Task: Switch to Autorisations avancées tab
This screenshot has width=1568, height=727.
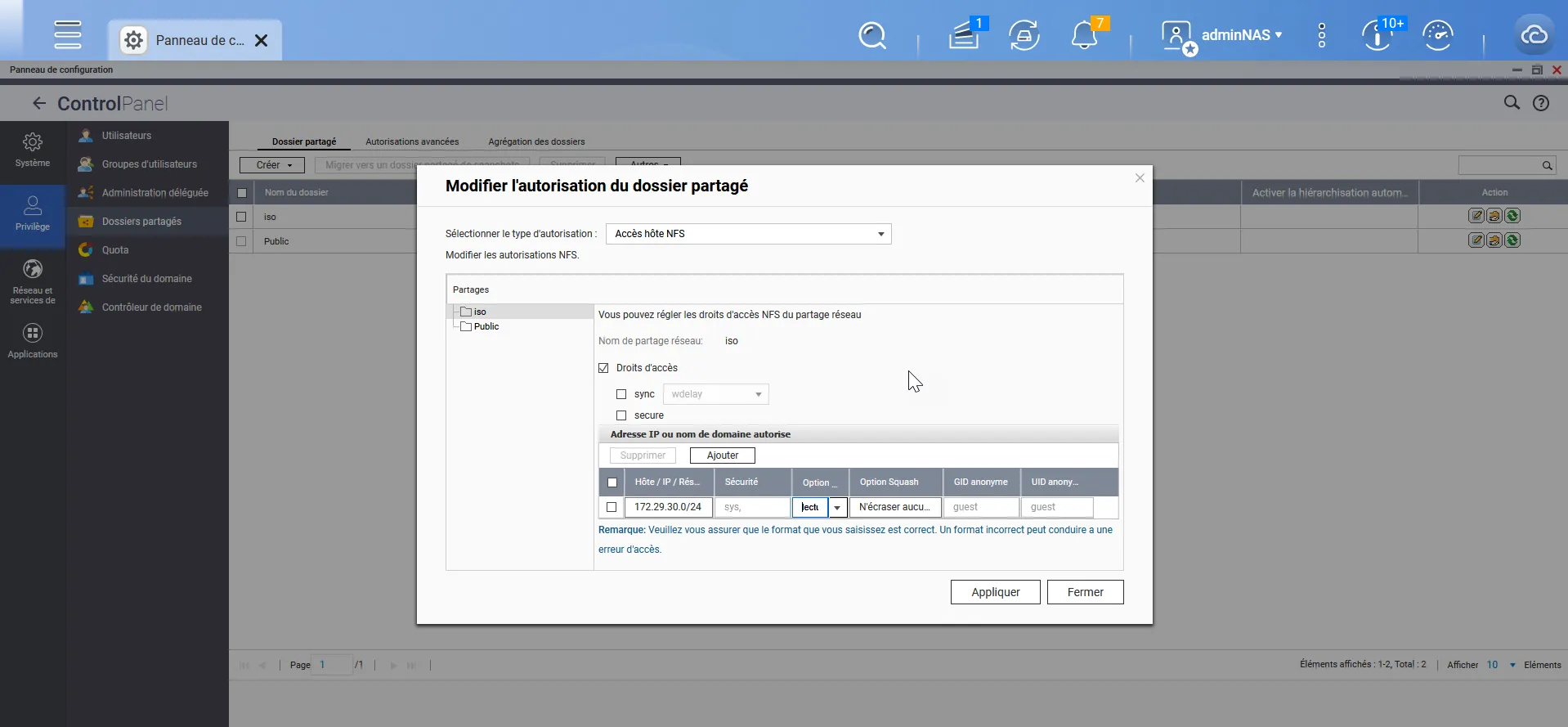Action: click(x=412, y=141)
